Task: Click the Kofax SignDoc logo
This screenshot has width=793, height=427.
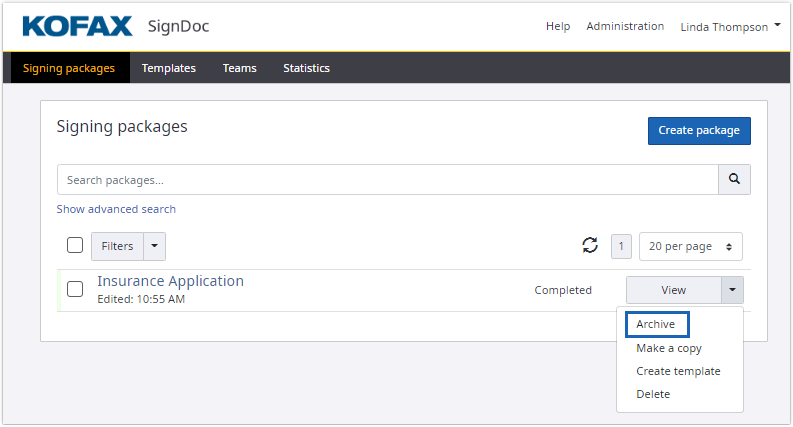Action: click(x=115, y=26)
